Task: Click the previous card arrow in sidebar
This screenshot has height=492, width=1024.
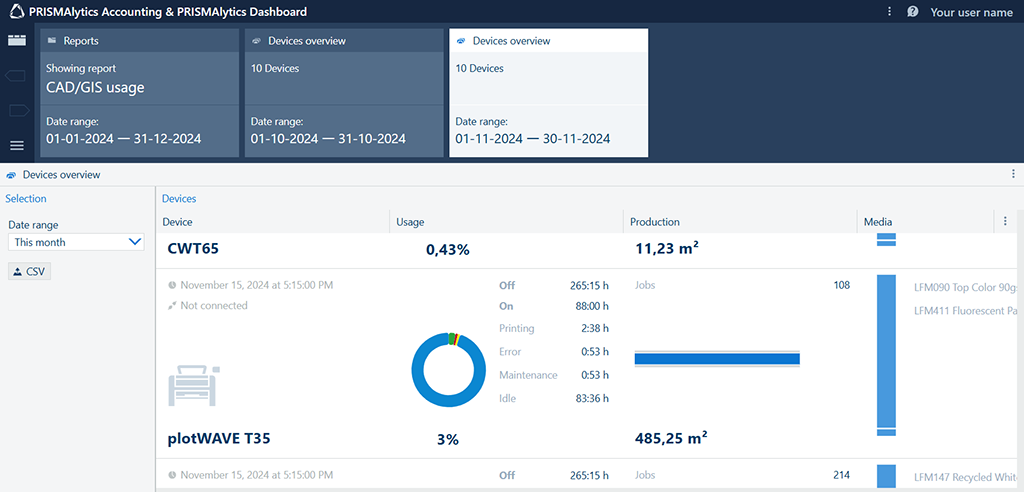Action: point(16,76)
